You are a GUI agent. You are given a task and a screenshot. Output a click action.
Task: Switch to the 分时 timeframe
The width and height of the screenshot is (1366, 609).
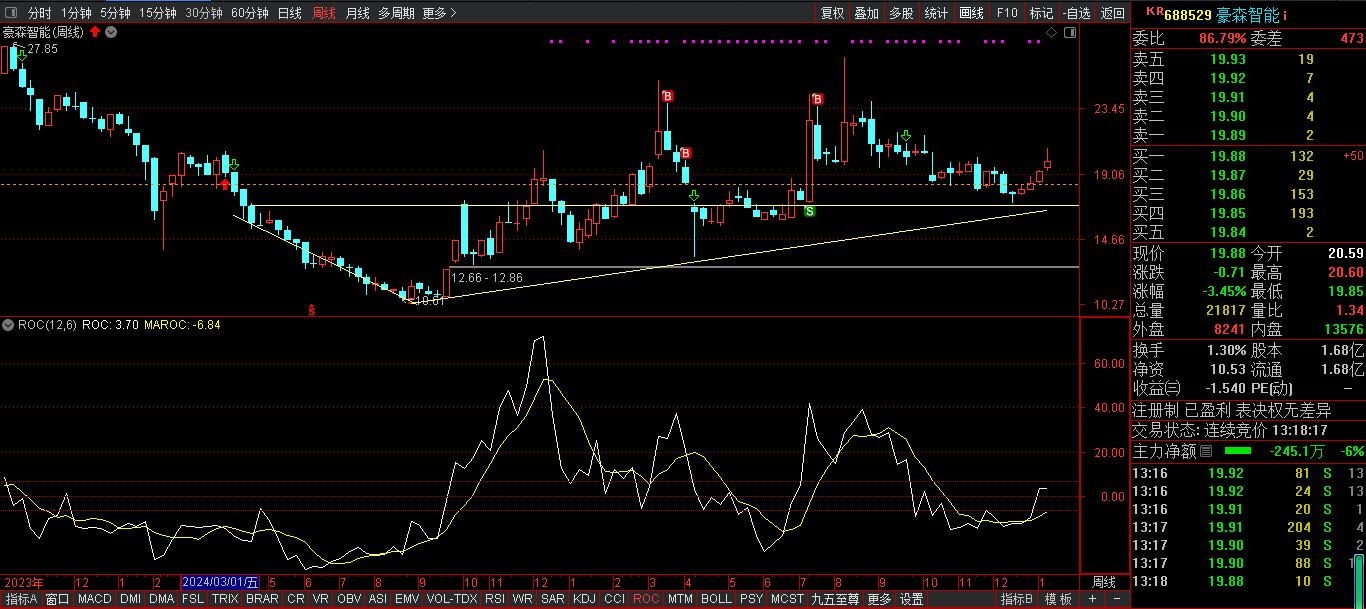(39, 13)
